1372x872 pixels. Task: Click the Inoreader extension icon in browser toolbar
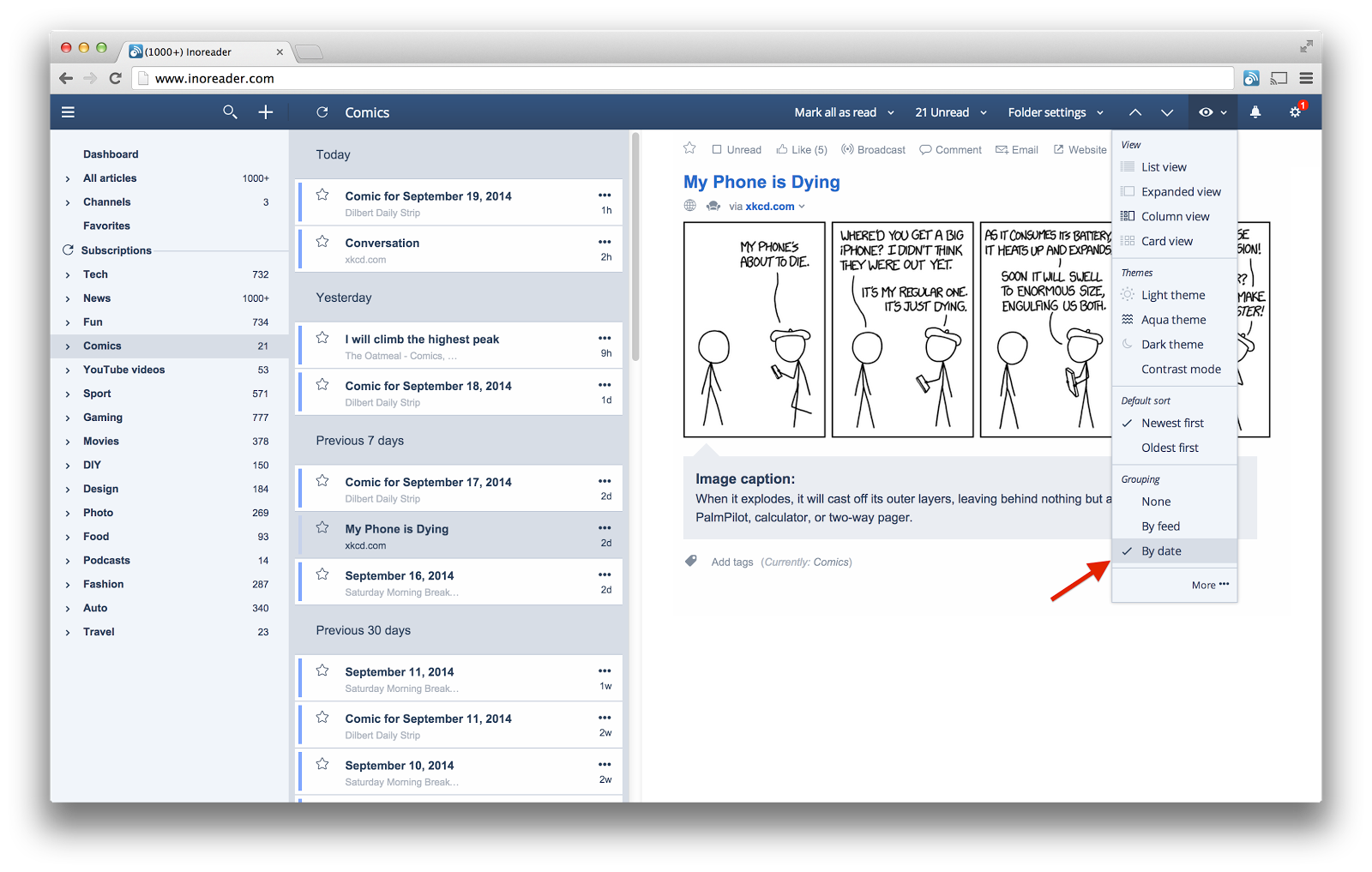1251,78
